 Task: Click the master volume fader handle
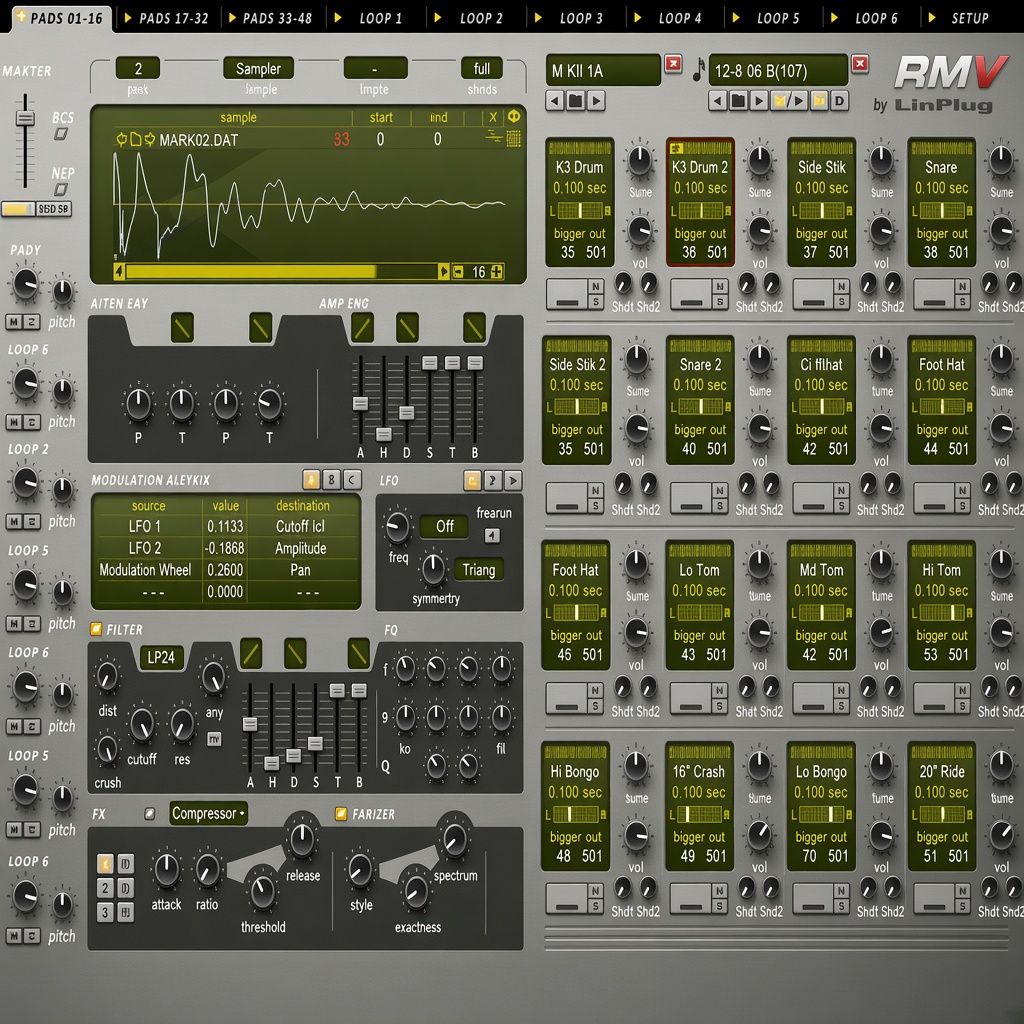coord(25,118)
